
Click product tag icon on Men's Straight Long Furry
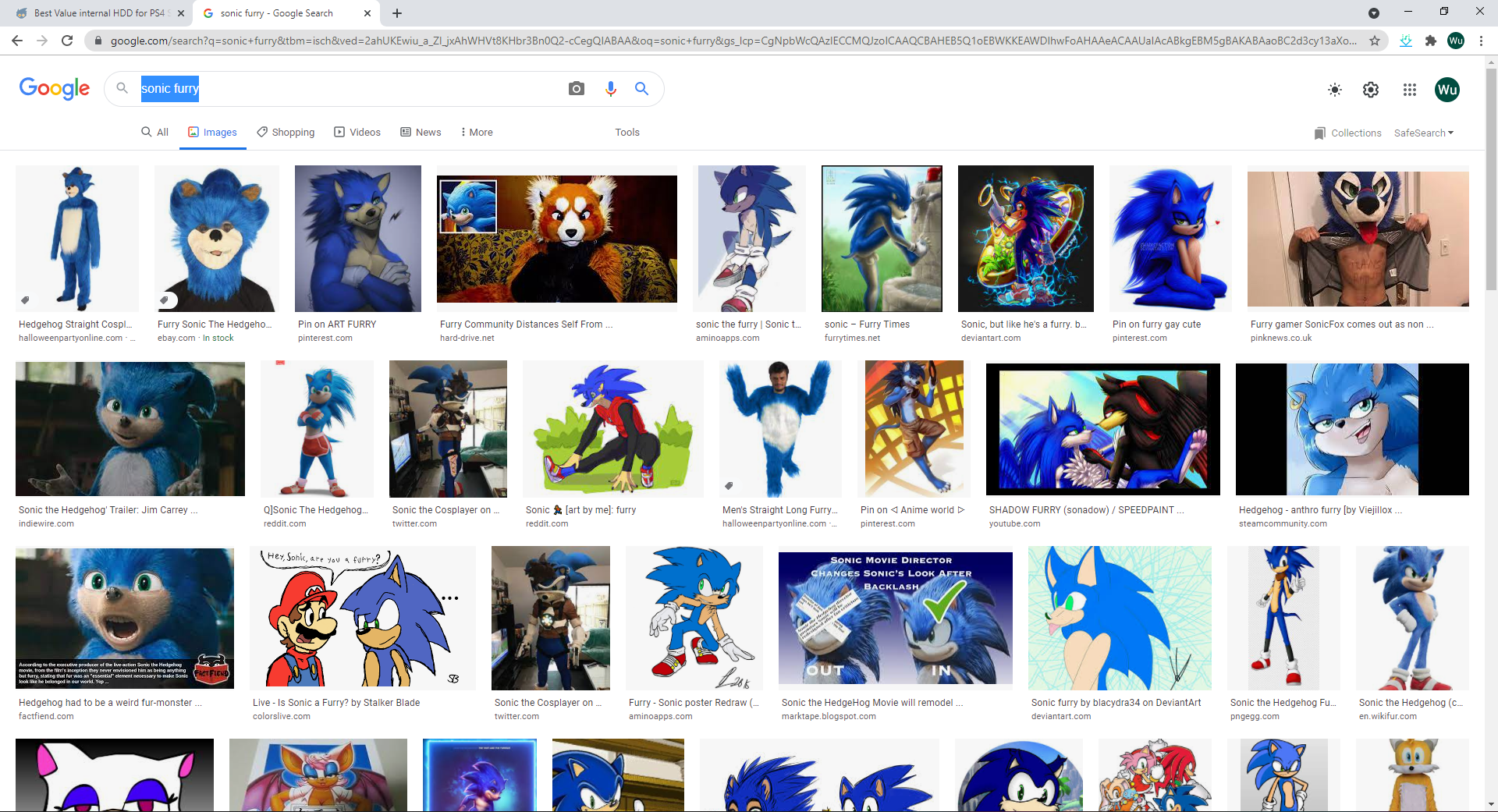[x=729, y=486]
